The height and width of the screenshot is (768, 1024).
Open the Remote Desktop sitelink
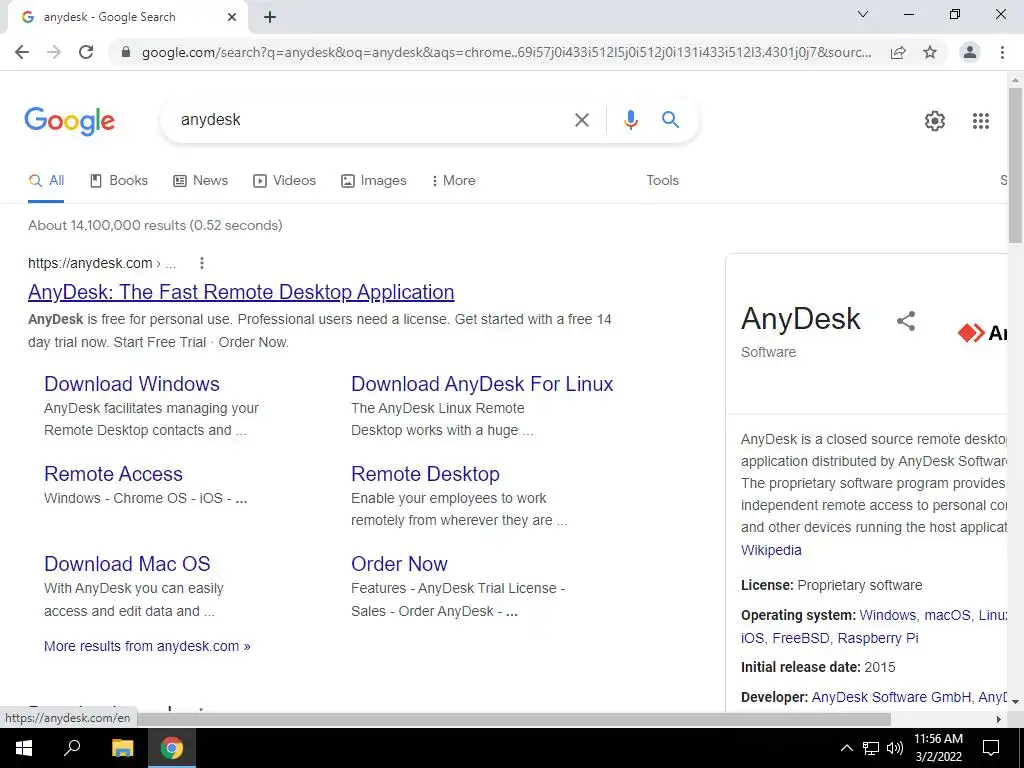[425, 474]
